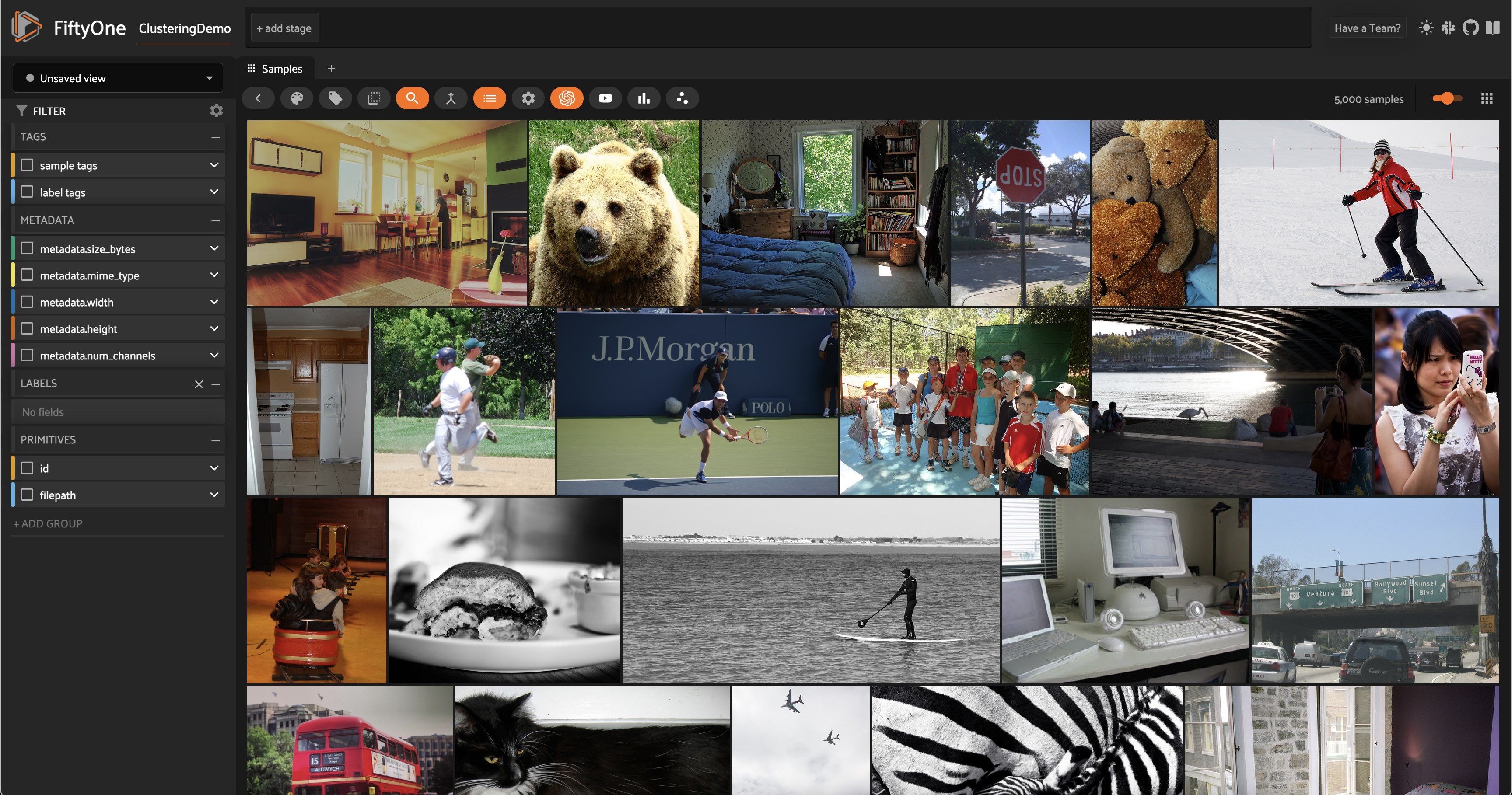This screenshot has width=1512, height=795.
Task: Adjust the grid zoom slider
Action: click(x=1447, y=98)
